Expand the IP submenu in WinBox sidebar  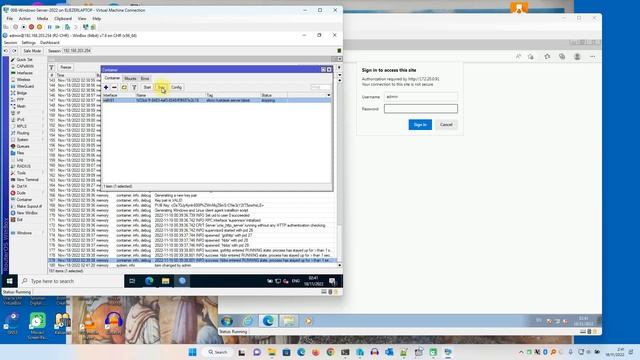(18, 113)
